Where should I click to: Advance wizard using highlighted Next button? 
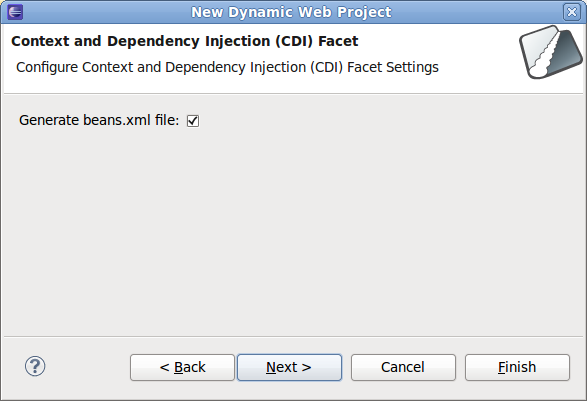click(x=289, y=367)
